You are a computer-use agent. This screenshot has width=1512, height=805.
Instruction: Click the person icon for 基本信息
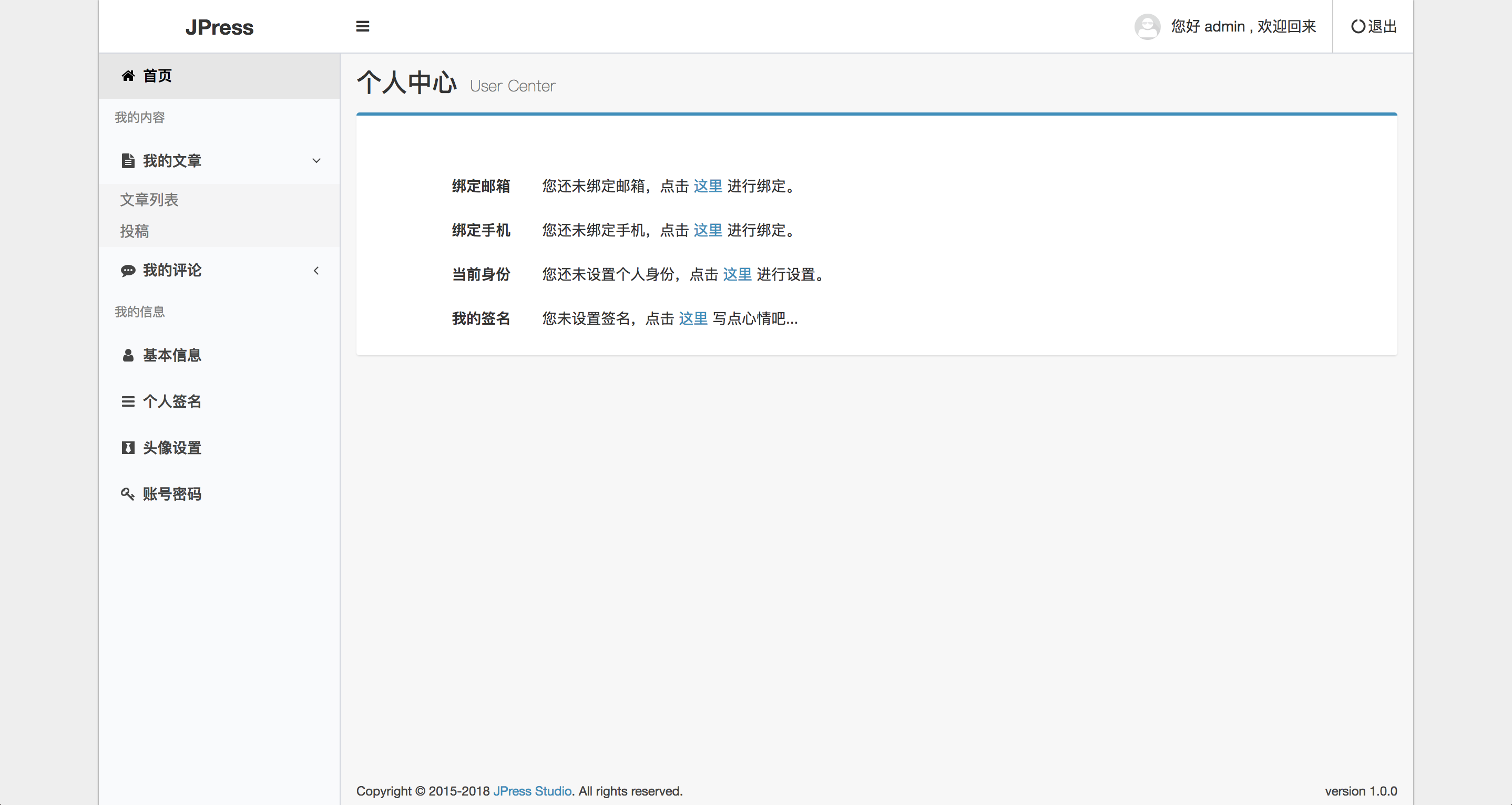(128, 356)
